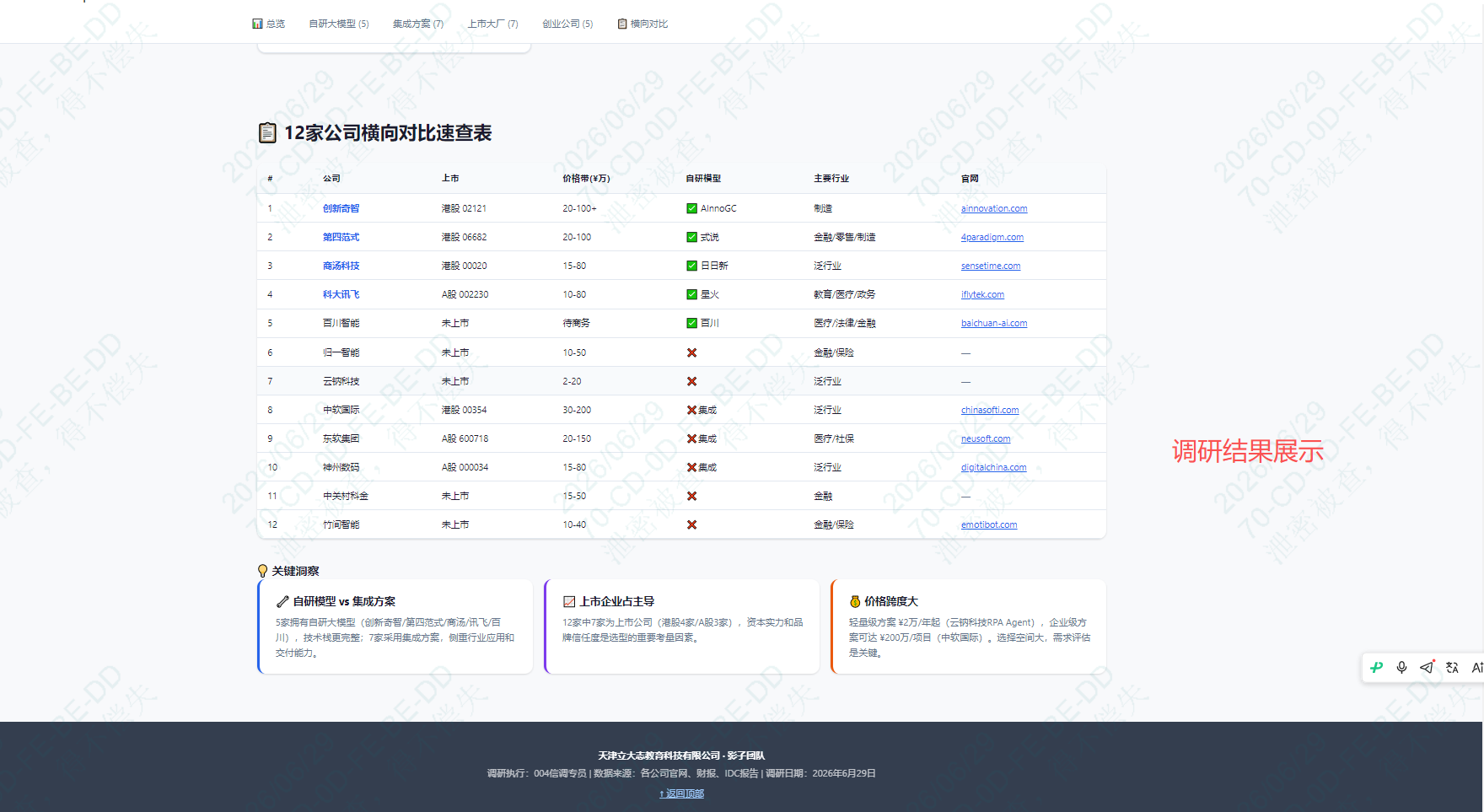
Task: Click the 医疗/社保 industry cell
Action: pos(834,438)
